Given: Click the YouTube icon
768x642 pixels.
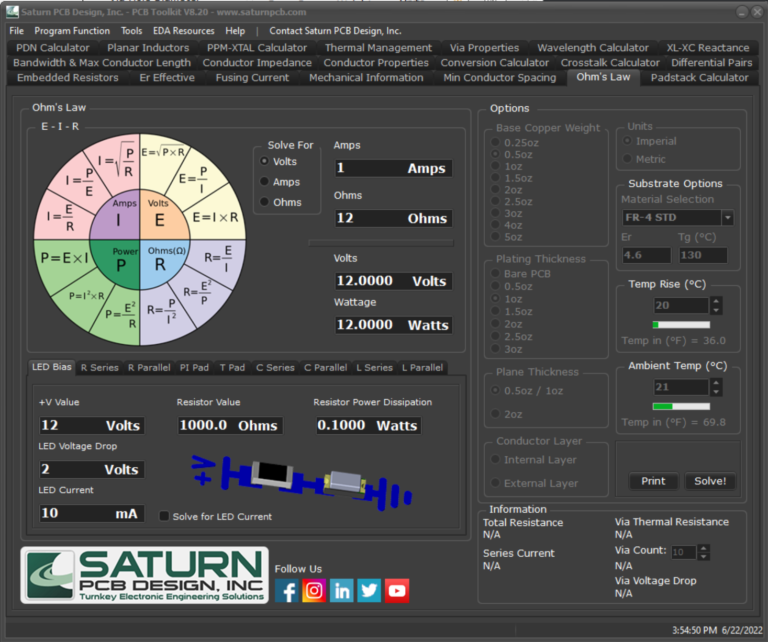Looking at the screenshot, I should click(397, 590).
